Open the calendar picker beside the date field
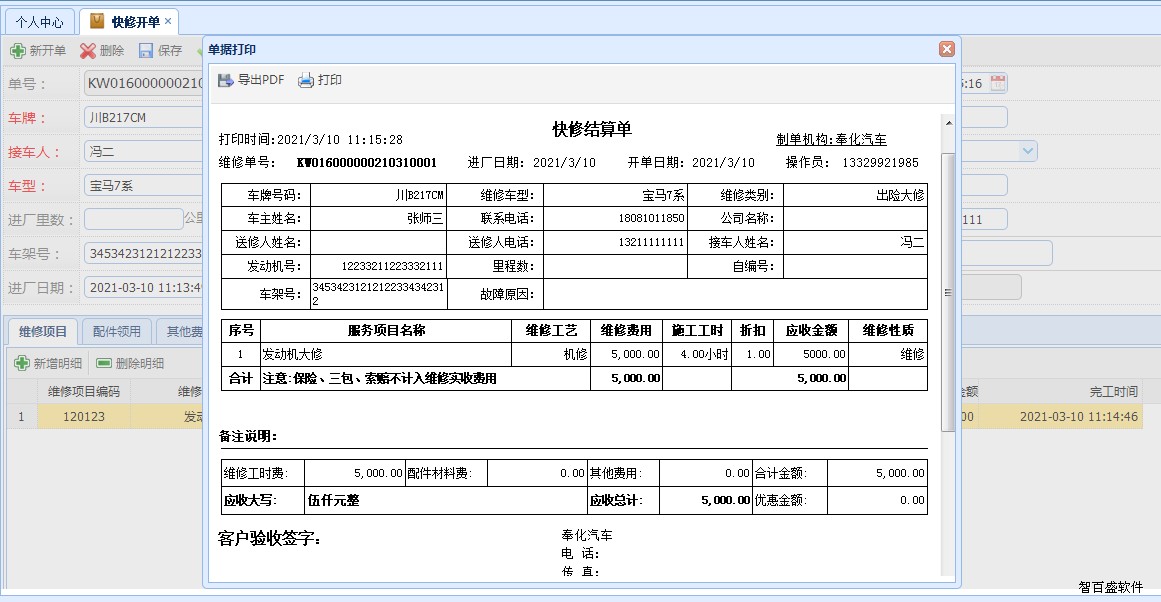 click(x=998, y=83)
